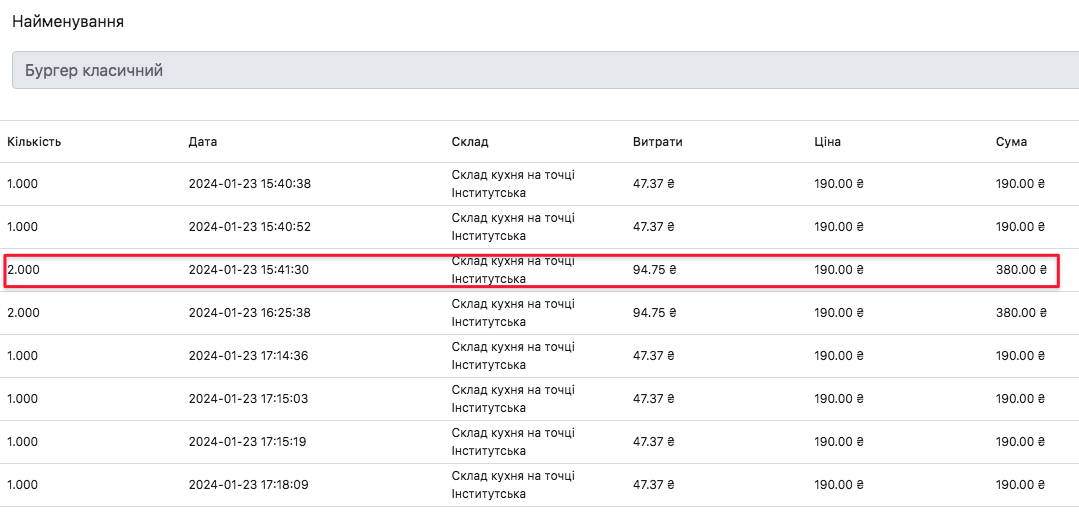Click the date 2024-01-23 15:40:52
The height and width of the screenshot is (513, 1079).
click(x=250, y=227)
